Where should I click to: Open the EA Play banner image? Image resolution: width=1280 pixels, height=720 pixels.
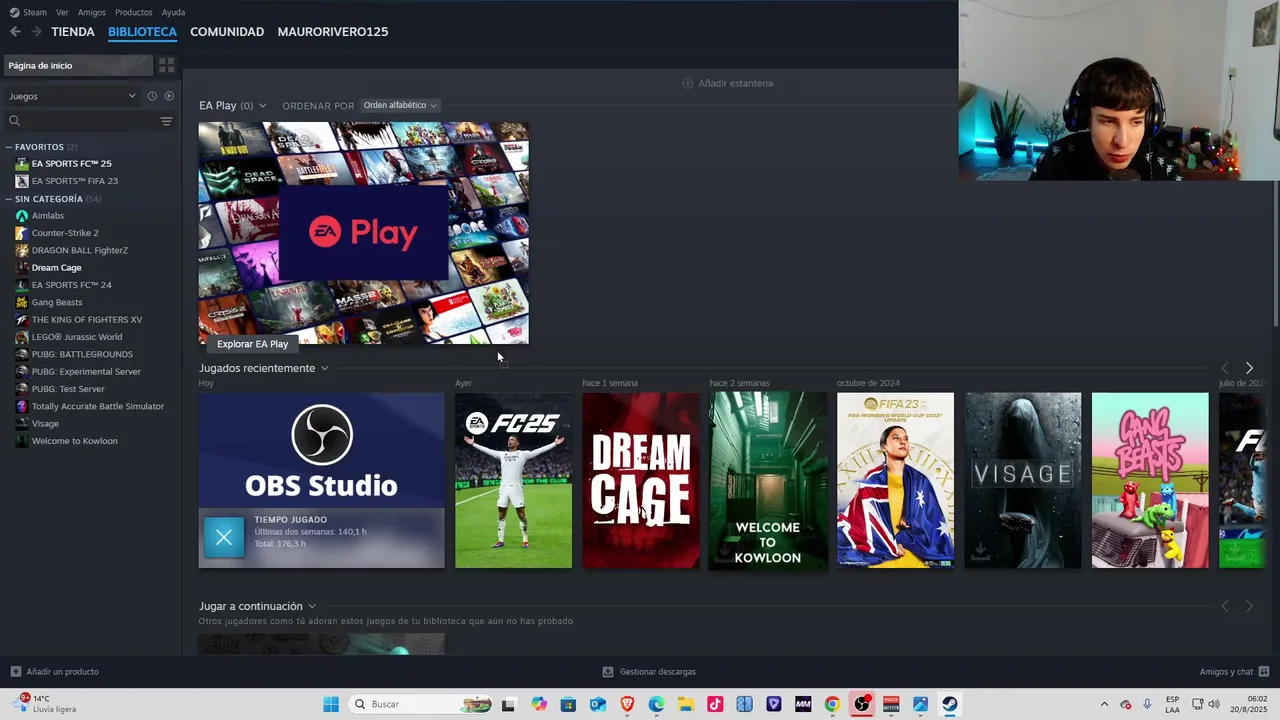363,233
